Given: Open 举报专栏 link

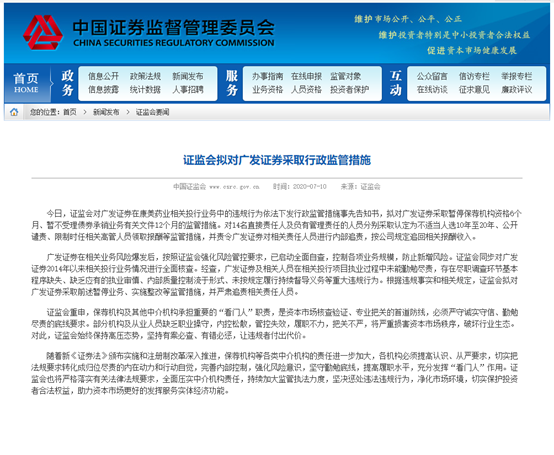Looking at the screenshot, I should 517,76.
